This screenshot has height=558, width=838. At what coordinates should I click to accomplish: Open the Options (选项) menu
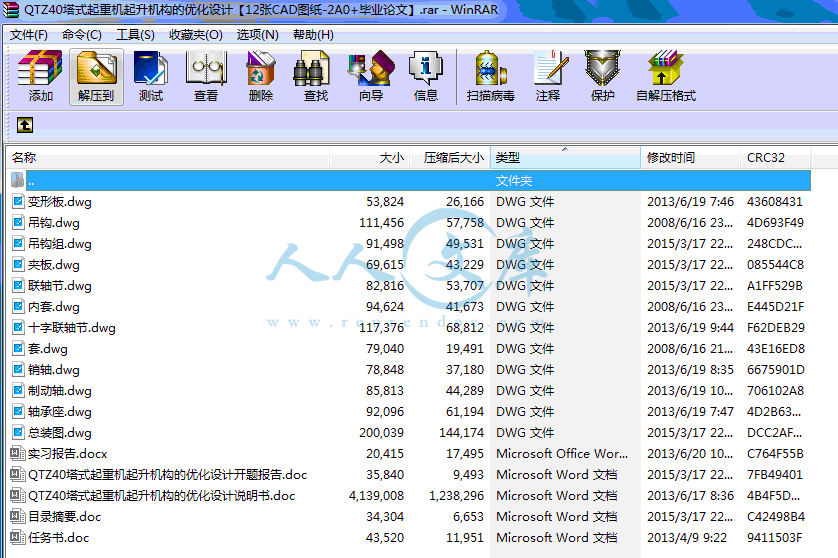click(258, 35)
